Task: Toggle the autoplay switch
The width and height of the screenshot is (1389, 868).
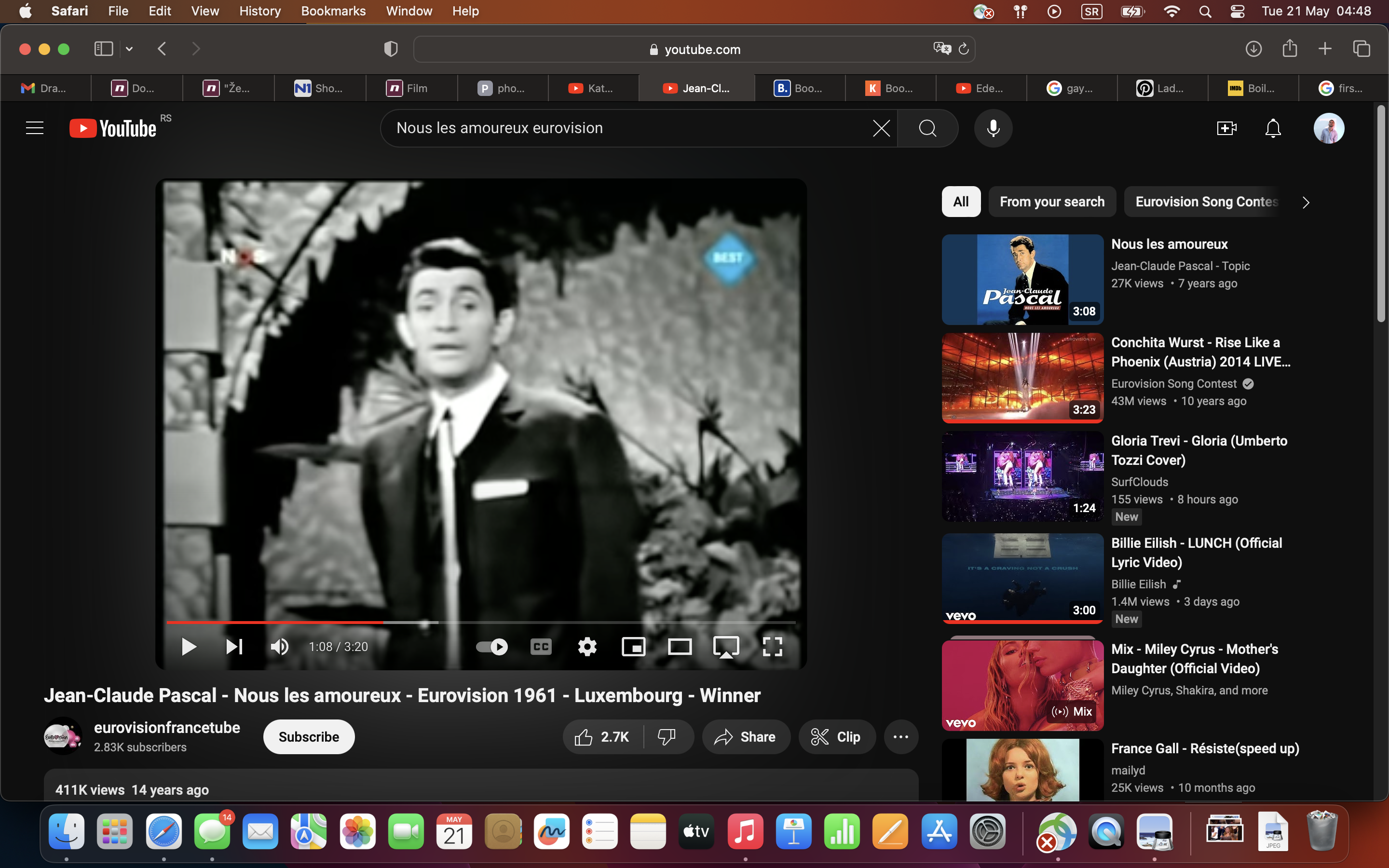Action: [x=492, y=647]
